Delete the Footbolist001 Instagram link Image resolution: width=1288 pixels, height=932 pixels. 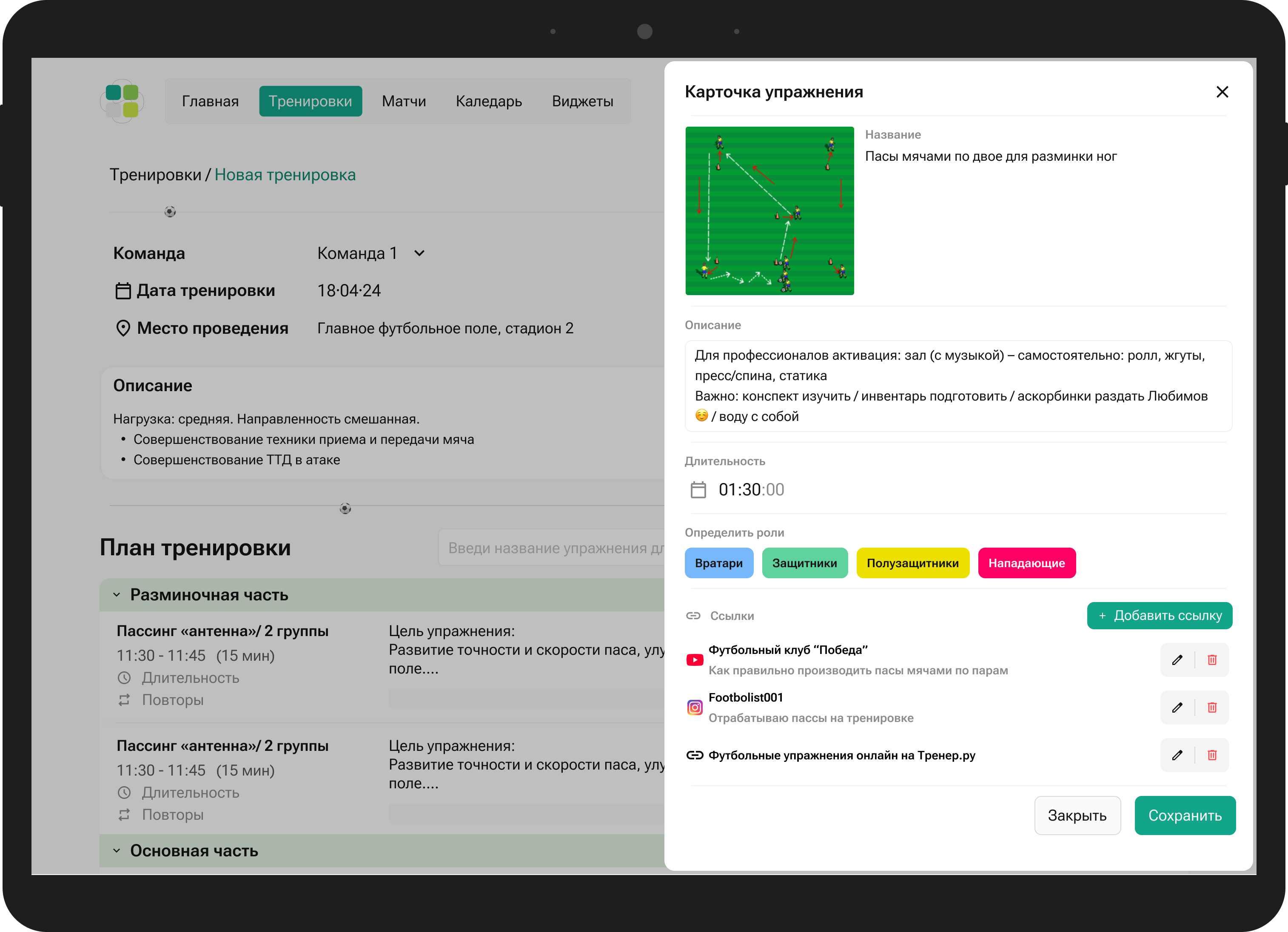click(1212, 707)
